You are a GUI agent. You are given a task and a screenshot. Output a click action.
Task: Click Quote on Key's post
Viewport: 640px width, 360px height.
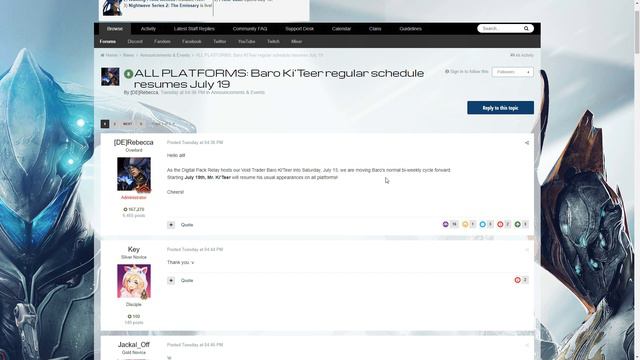[187, 280]
